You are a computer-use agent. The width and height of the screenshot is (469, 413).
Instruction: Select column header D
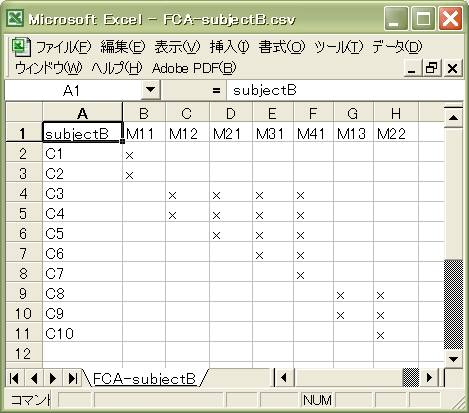(231, 114)
